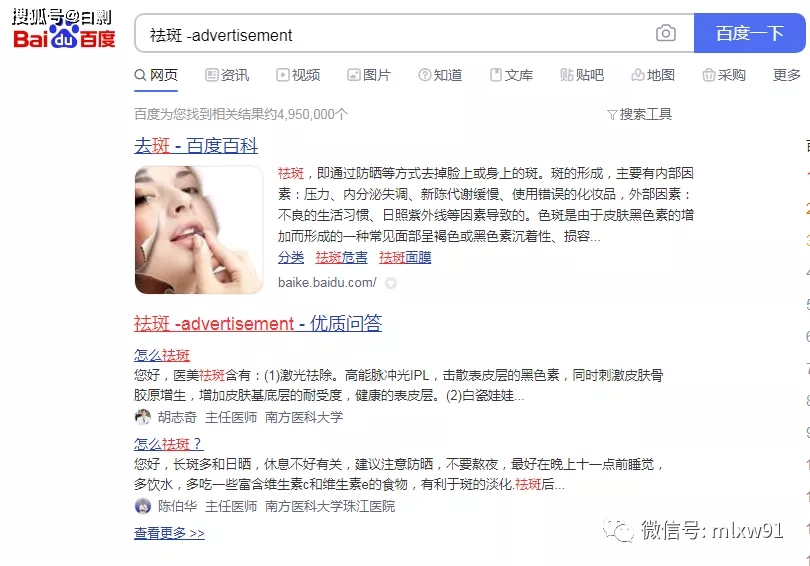Click the camera image search icon
Screen dimensions: 810x566
[665, 34]
